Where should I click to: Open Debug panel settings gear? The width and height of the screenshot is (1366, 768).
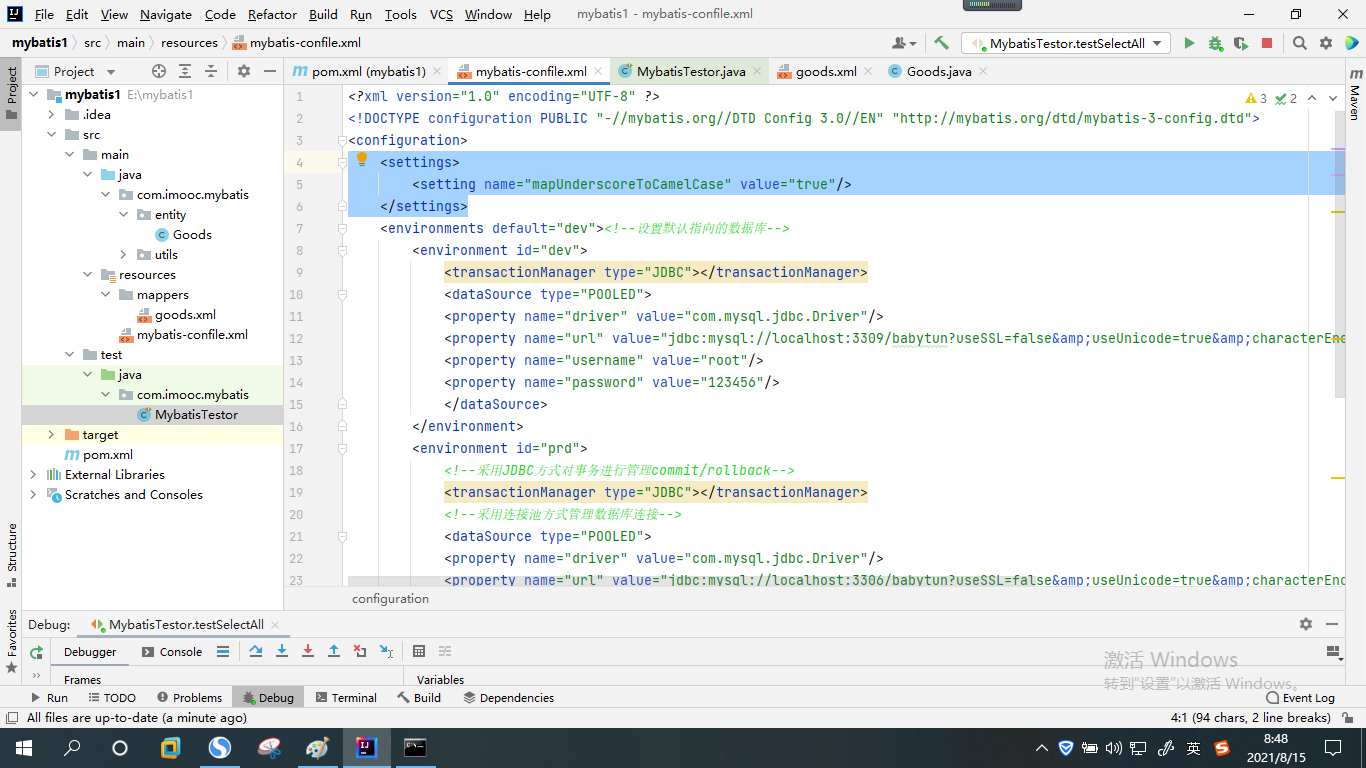tap(1305, 624)
